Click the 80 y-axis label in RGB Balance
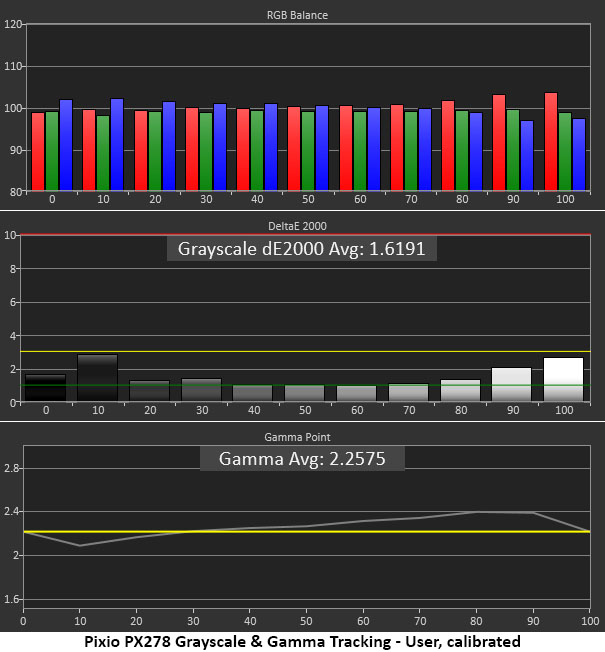The width and height of the screenshot is (605, 652). (x=16, y=192)
